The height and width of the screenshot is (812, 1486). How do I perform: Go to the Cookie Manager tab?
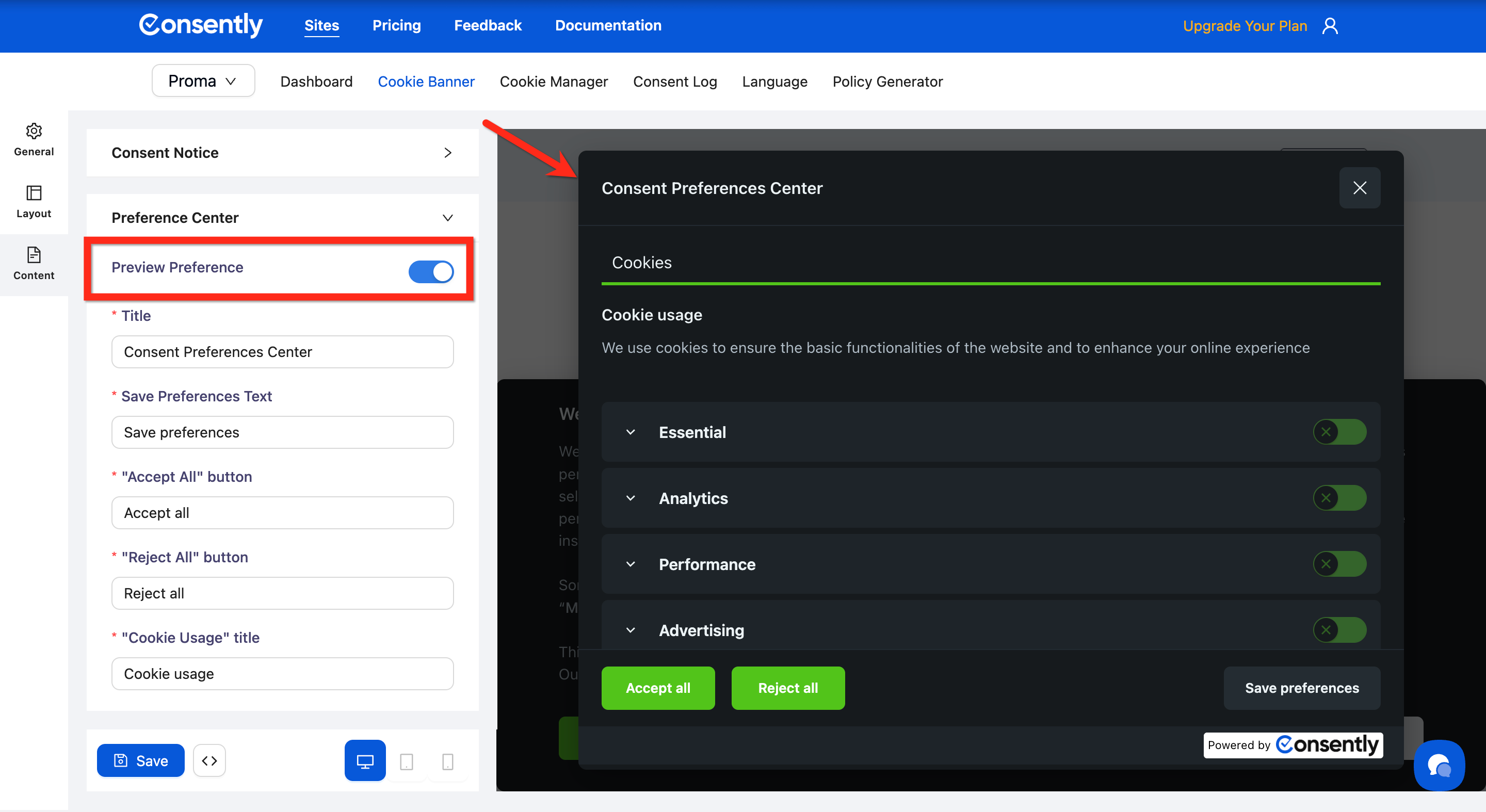point(553,82)
